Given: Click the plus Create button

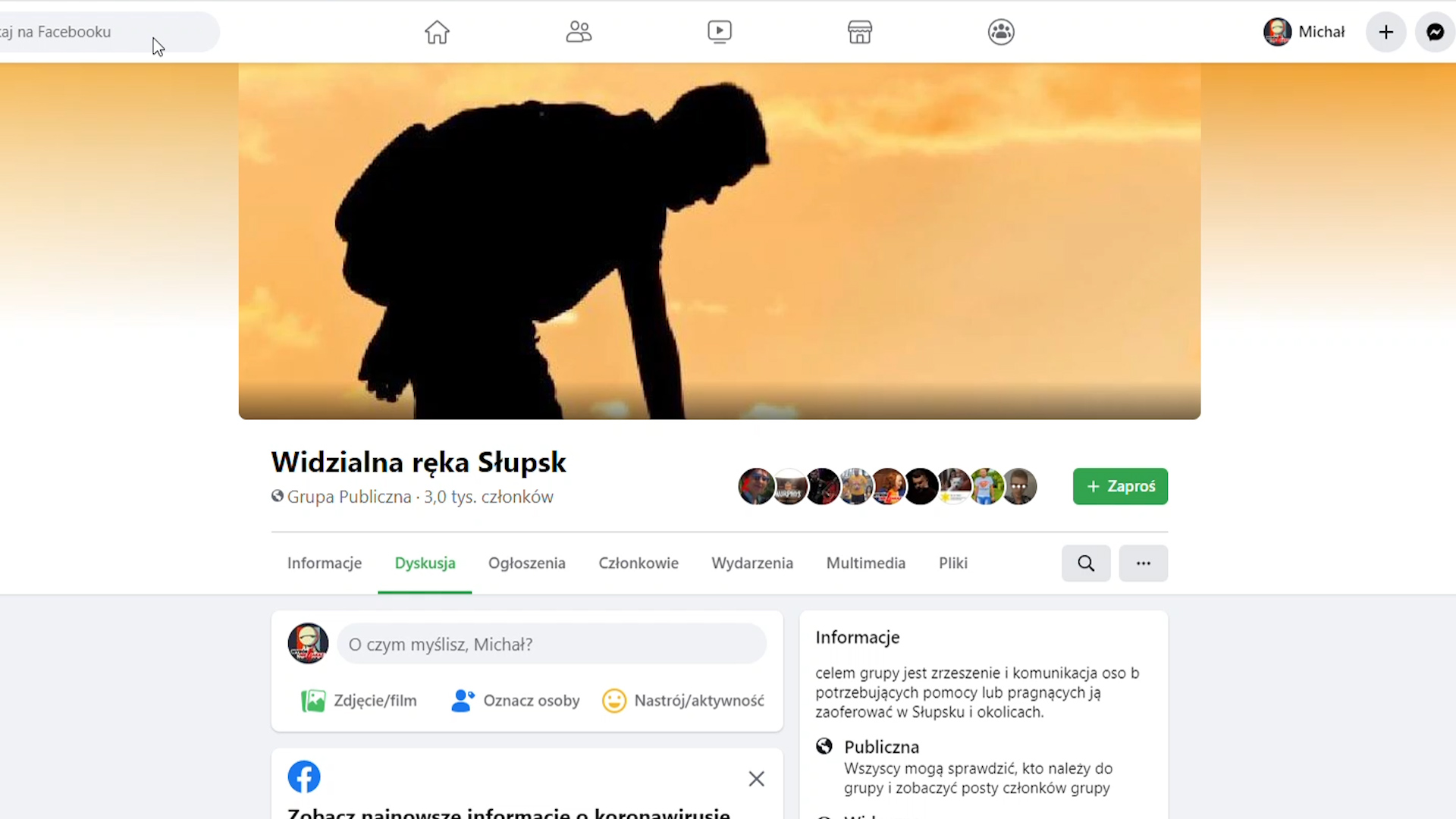Looking at the screenshot, I should click(1386, 32).
